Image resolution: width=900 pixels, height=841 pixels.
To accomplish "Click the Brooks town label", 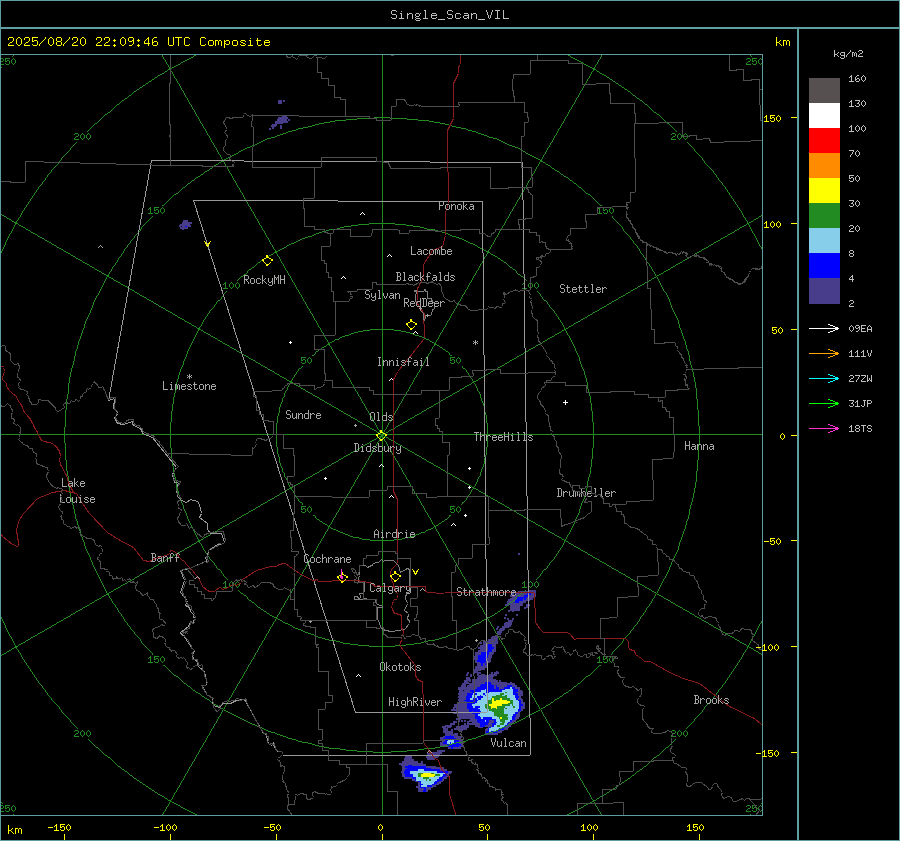I will tap(711, 700).
